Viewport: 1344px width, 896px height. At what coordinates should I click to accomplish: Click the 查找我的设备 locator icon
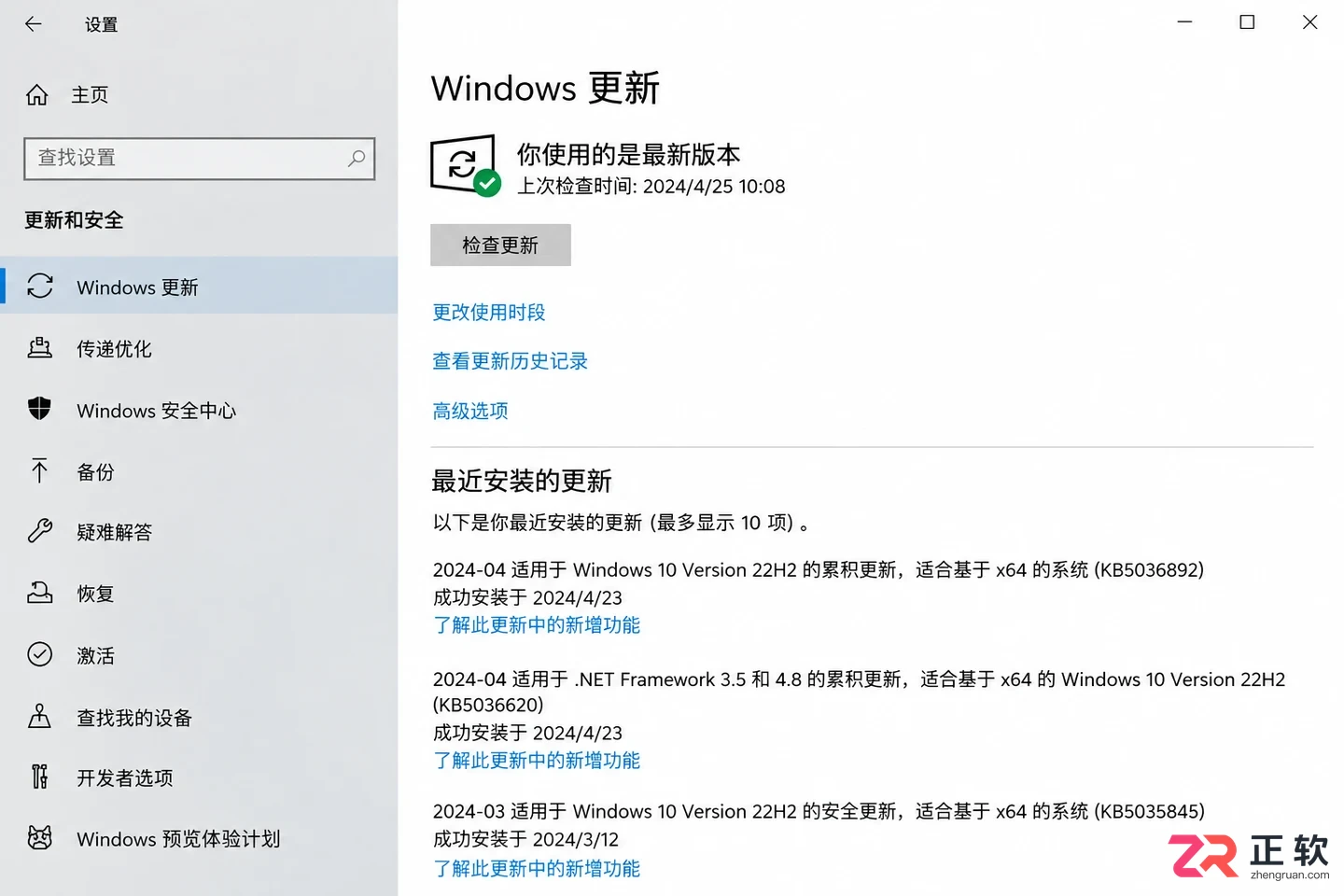click(x=40, y=716)
